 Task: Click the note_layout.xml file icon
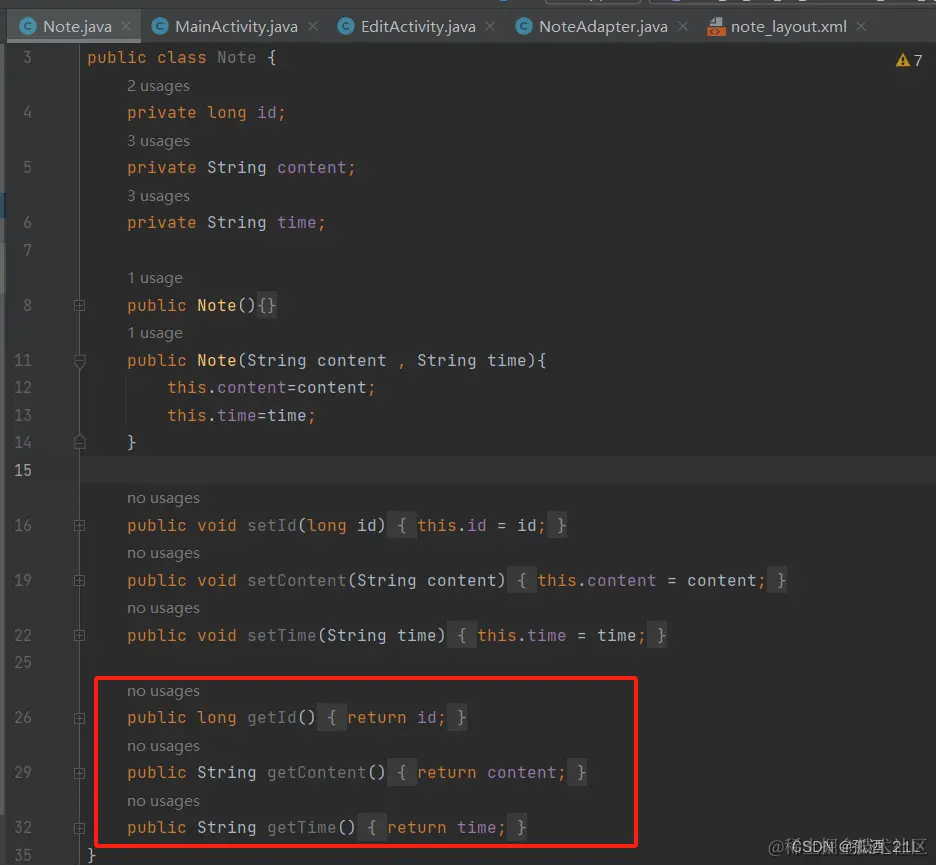click(715, 27)
